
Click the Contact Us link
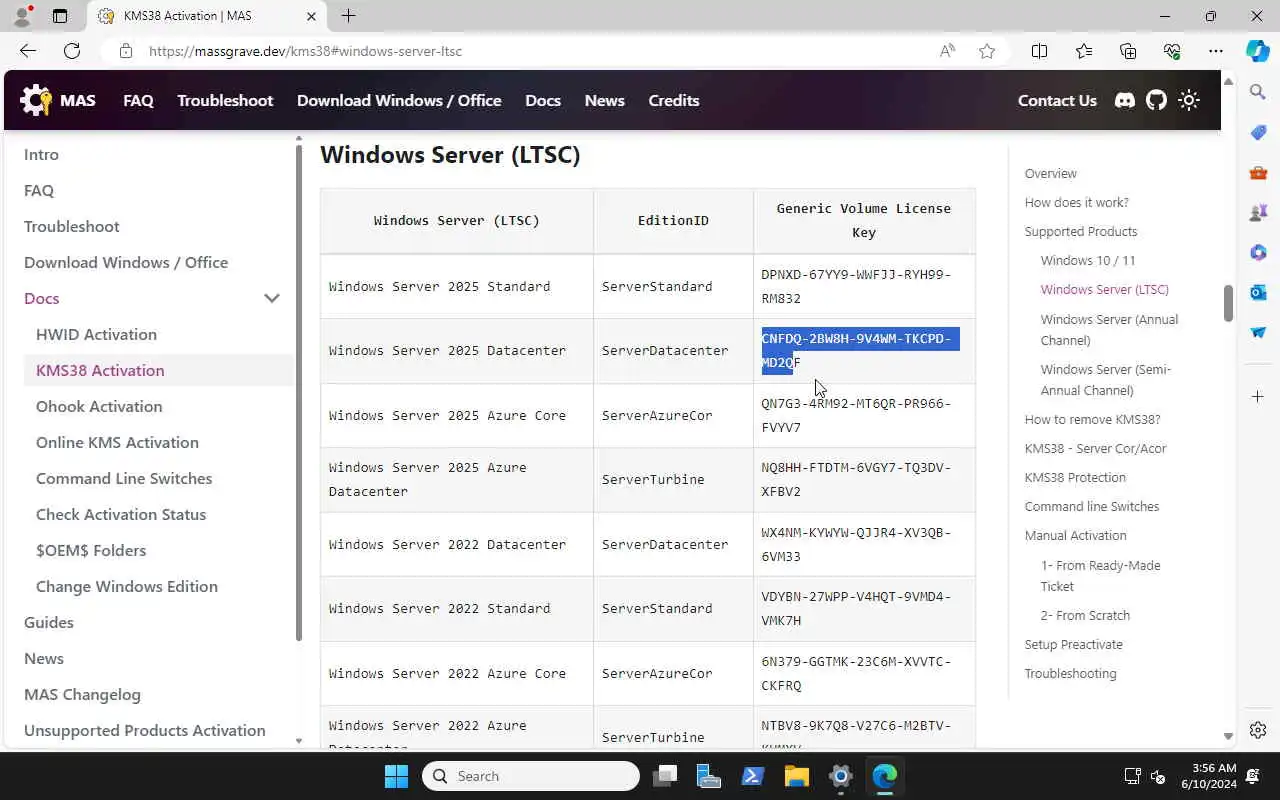(1057, 100)
